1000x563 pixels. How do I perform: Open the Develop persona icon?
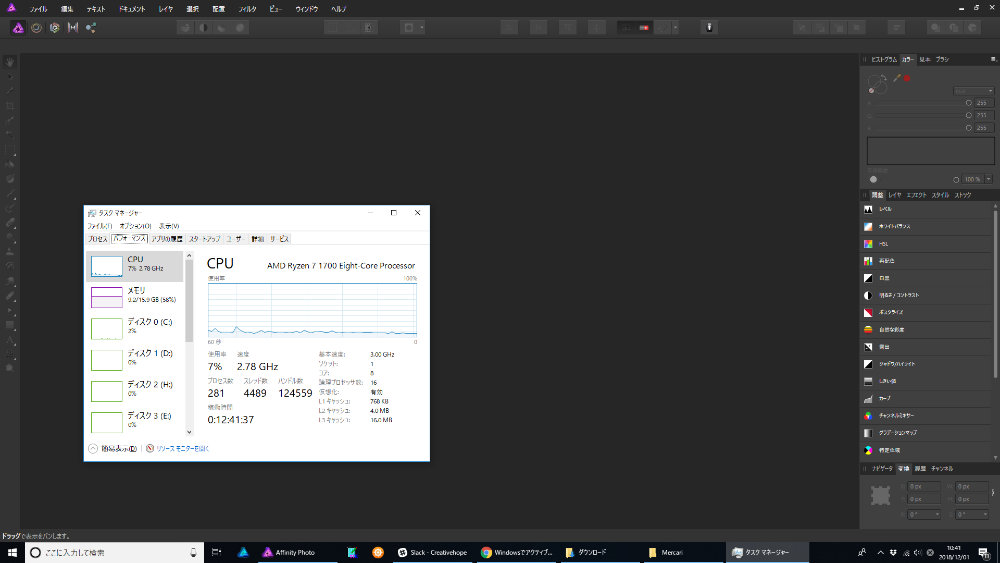click(x=55, y=27)
